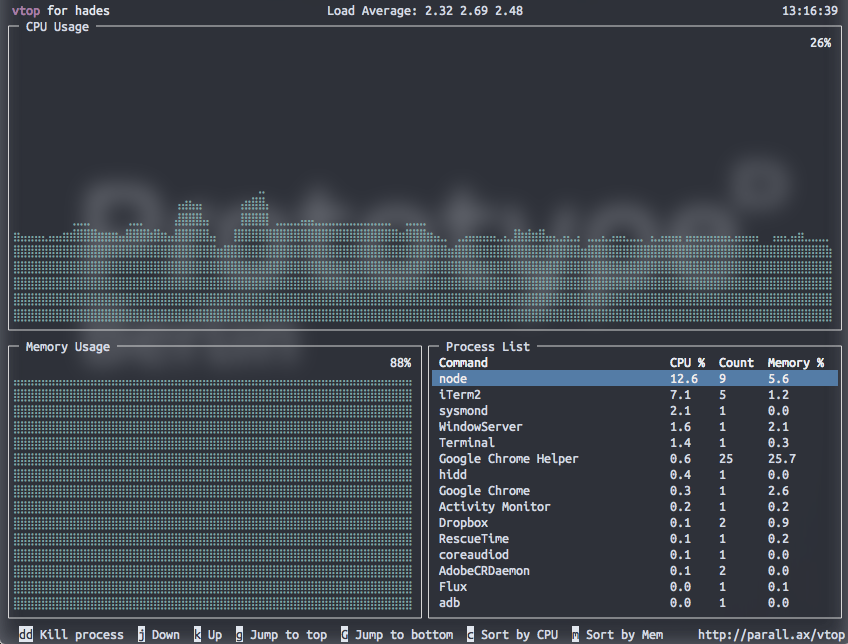This screenshot has width=848, height=644.
Task: Click the m Sort by Mem shortcut
Action: tap(617, 635)
